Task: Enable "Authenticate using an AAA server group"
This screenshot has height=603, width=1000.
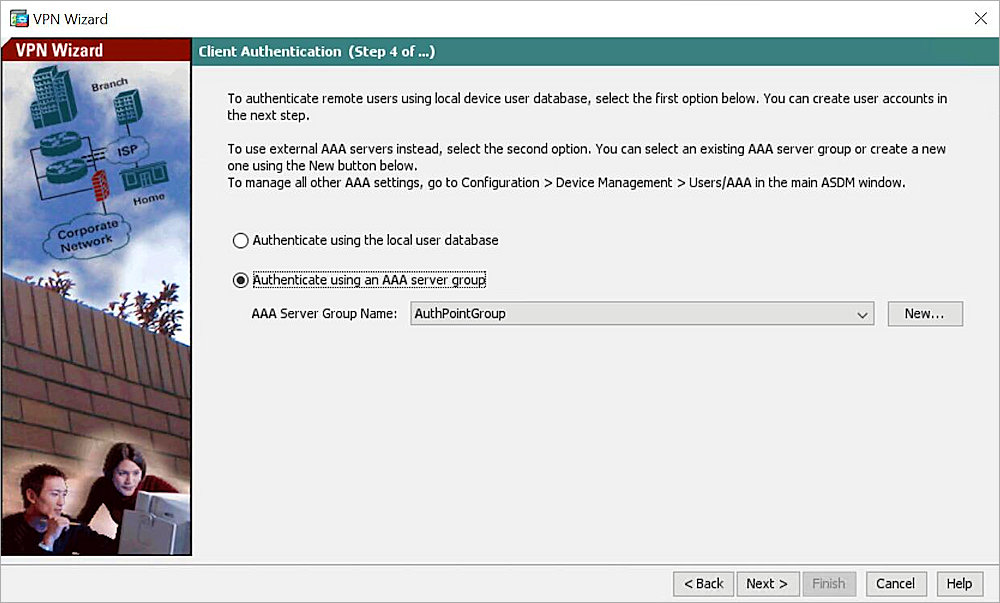Action: click(x=240, y=280)
